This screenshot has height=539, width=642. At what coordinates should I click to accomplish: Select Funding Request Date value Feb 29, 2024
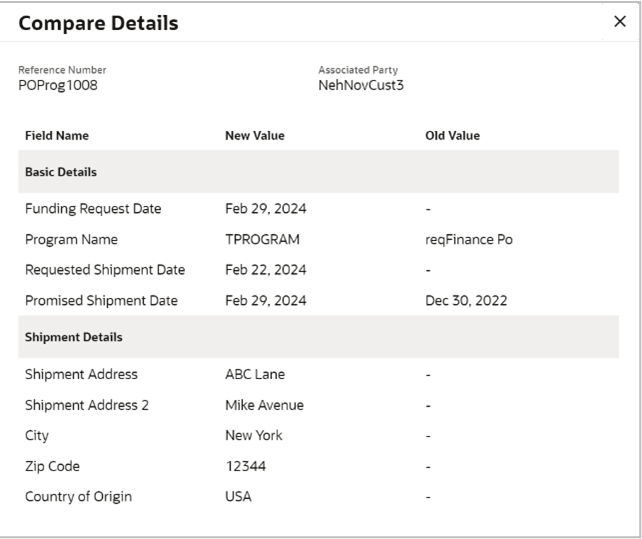(x=266, y=208)
